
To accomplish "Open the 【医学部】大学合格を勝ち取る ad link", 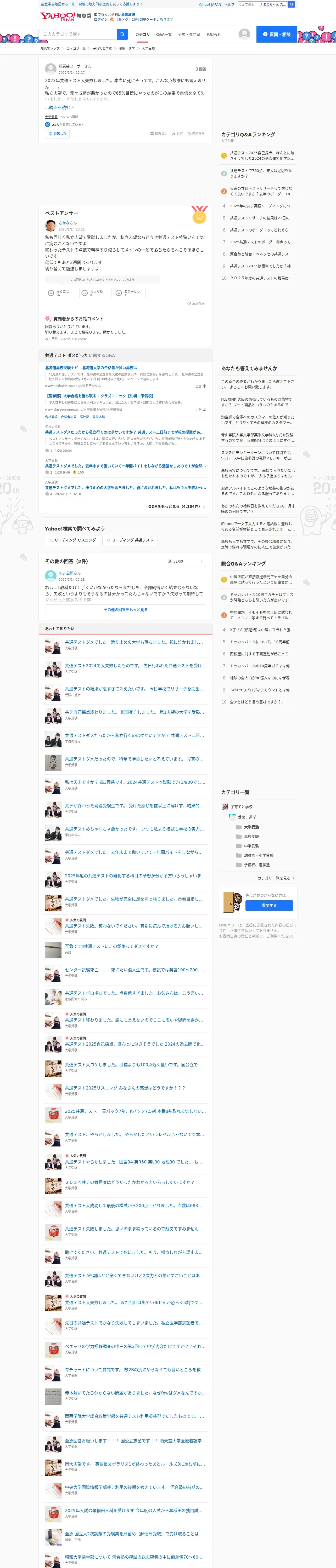I will pos(100,396).
